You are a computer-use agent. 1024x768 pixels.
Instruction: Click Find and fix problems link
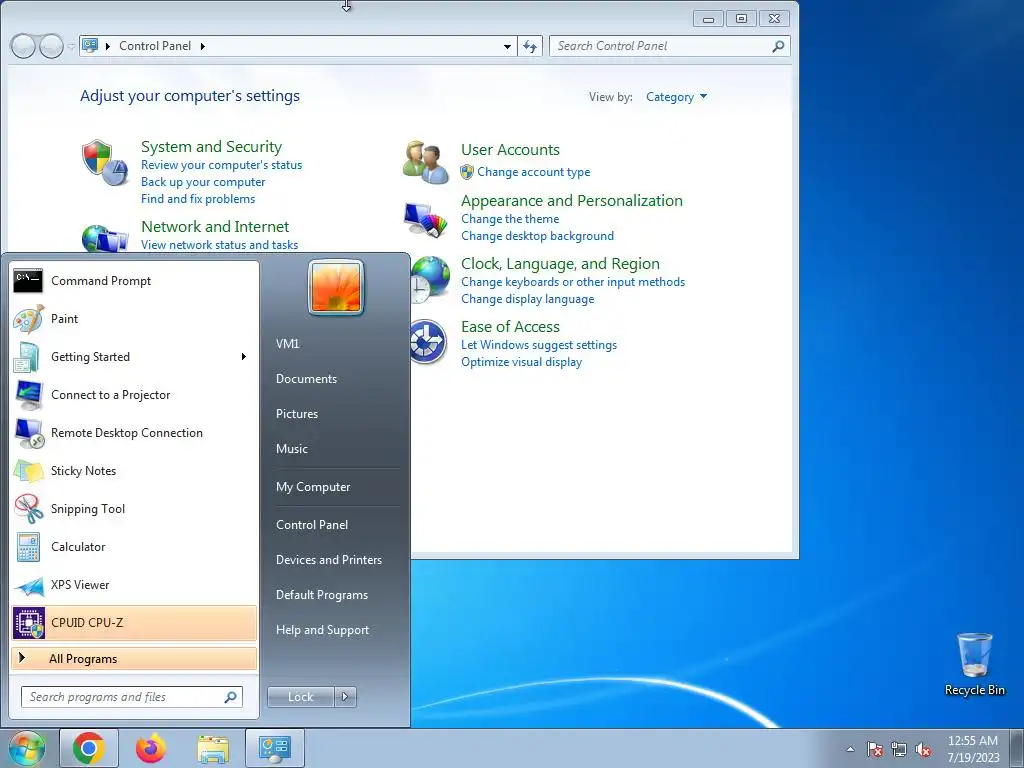coord(198,199)
